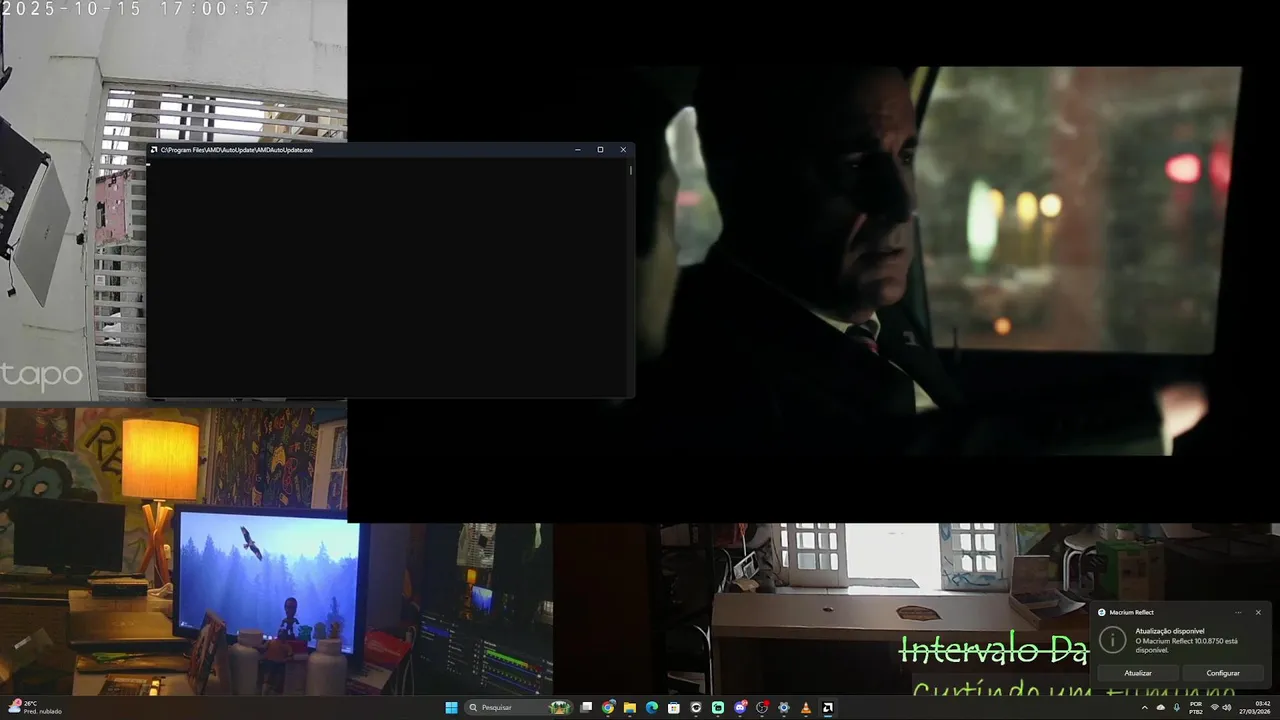Image resolution: width=1280 pixels, height=720 pixels.
Task: Open Task View from taskbar
Action: click(586, 708)
